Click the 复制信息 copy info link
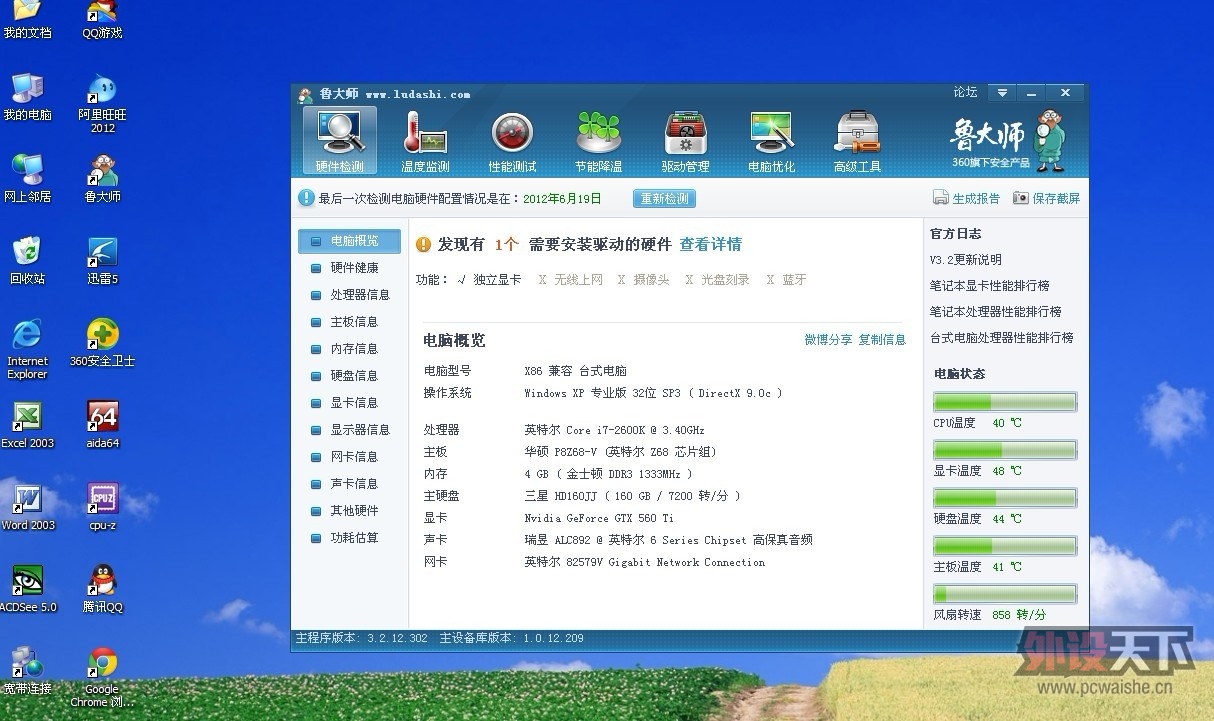 click(x=882, y=340)
